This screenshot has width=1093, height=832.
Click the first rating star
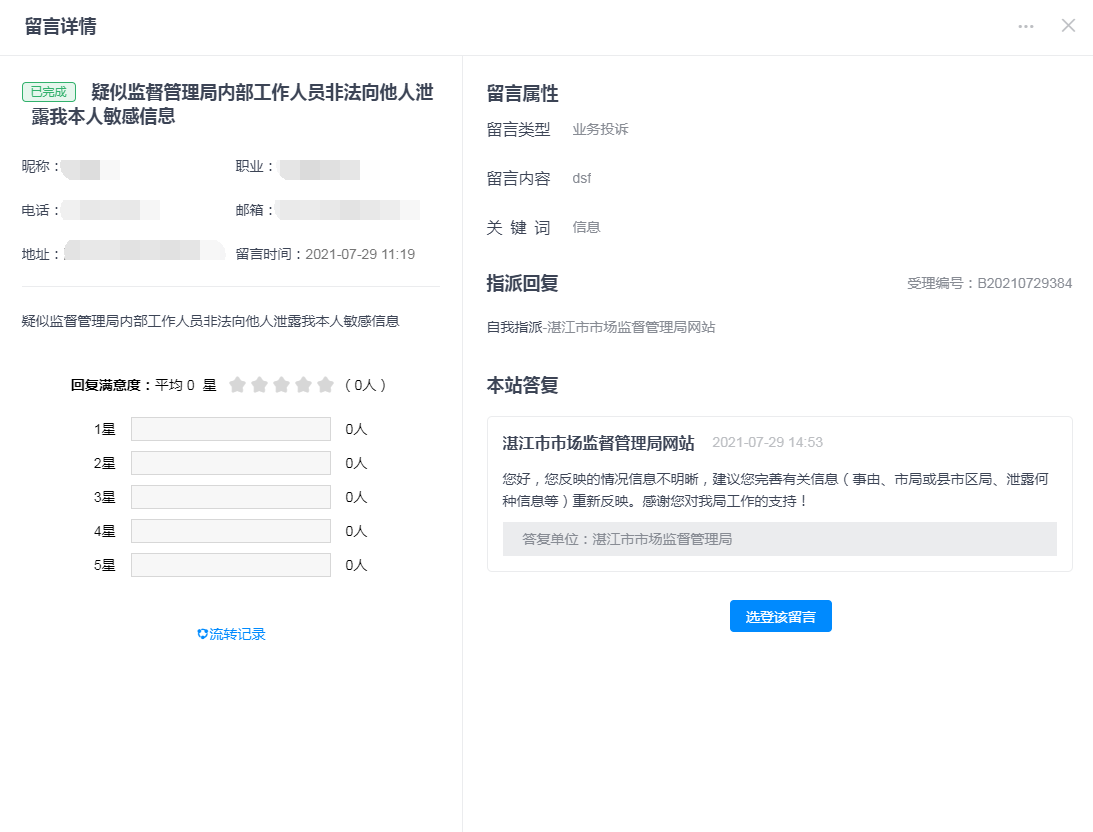tap(237, 385)
